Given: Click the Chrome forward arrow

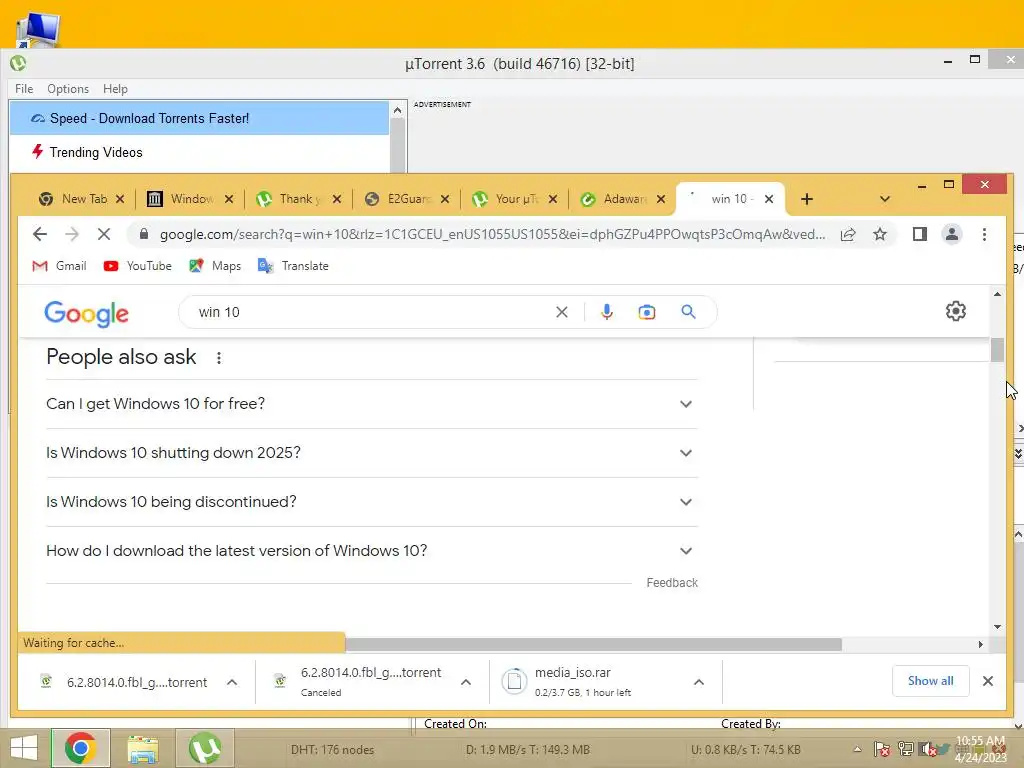Looking at the screenshot, I should click(x=72, y=234).
